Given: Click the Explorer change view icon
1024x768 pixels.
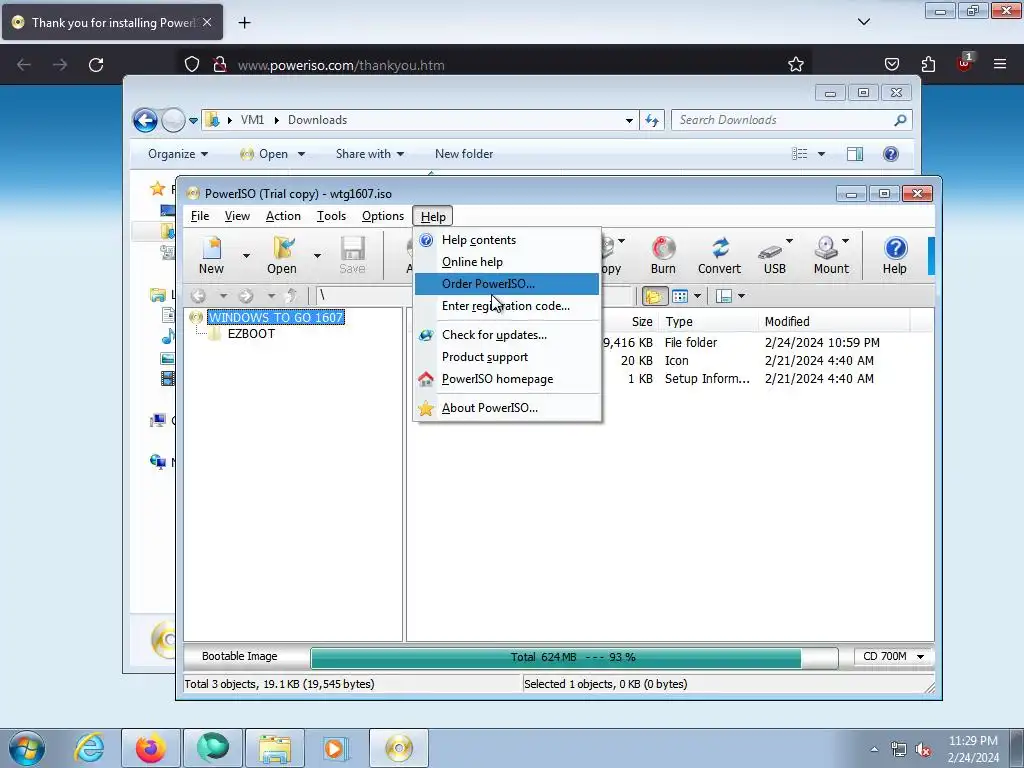Looking at the screenshot, I should (799, 154).
